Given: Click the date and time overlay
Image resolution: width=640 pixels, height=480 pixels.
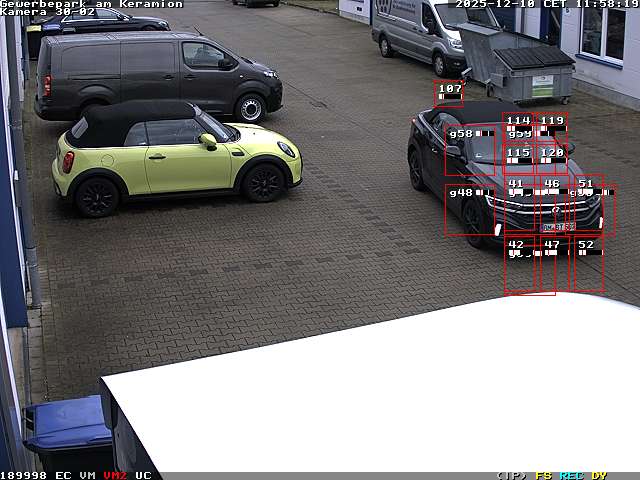Looking at the screenshot, I should point(546,4).
